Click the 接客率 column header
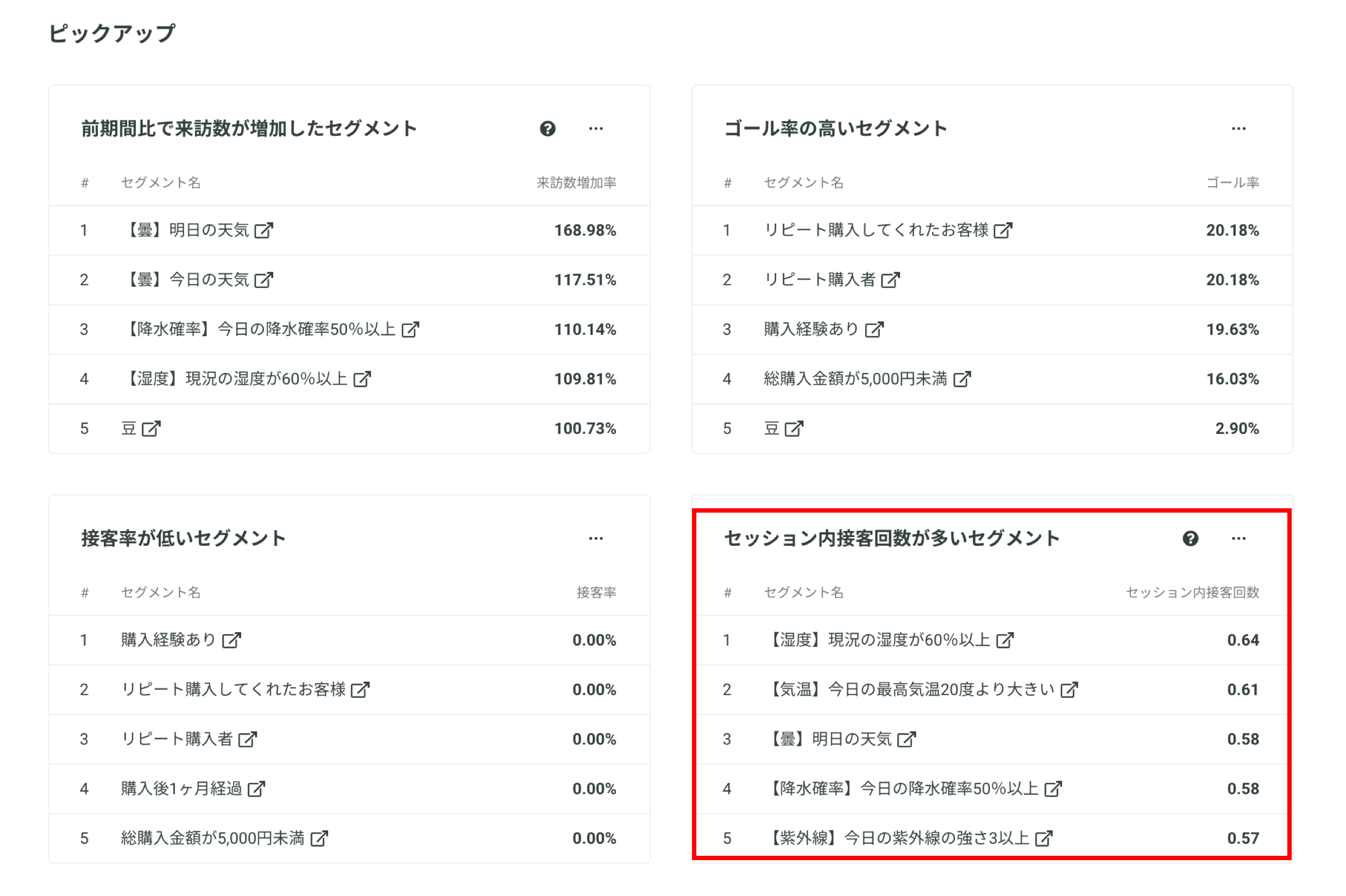The height and width of the screenshot is (896, 1346). [x=596, y=592]
